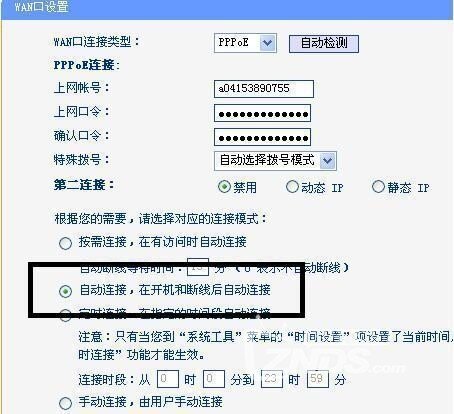Click the 连接时段 start minute field
The height and width of the screenshot is (414, 454).
point(214,379)
